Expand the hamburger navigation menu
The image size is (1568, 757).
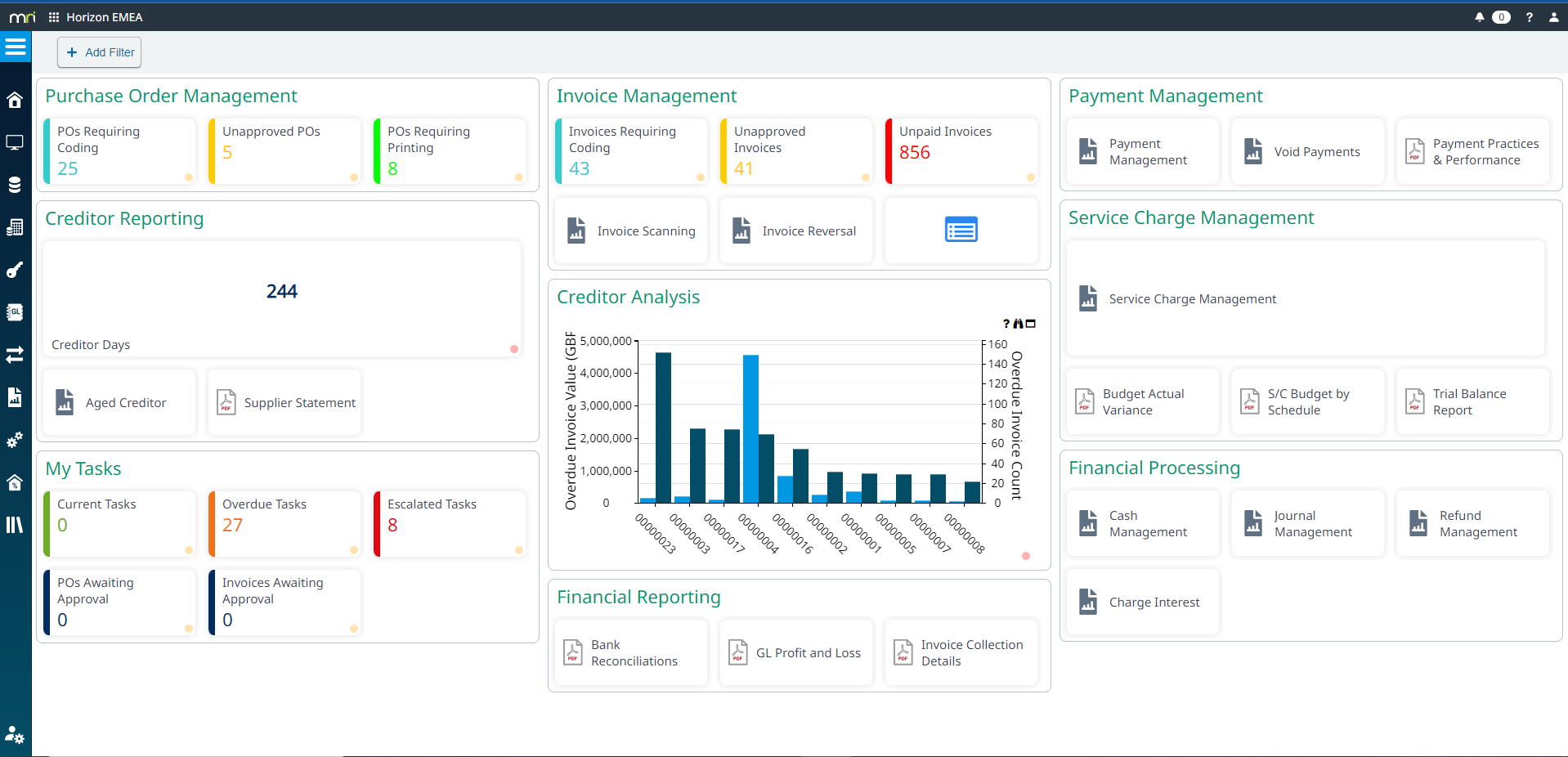(x=16, y=47)
